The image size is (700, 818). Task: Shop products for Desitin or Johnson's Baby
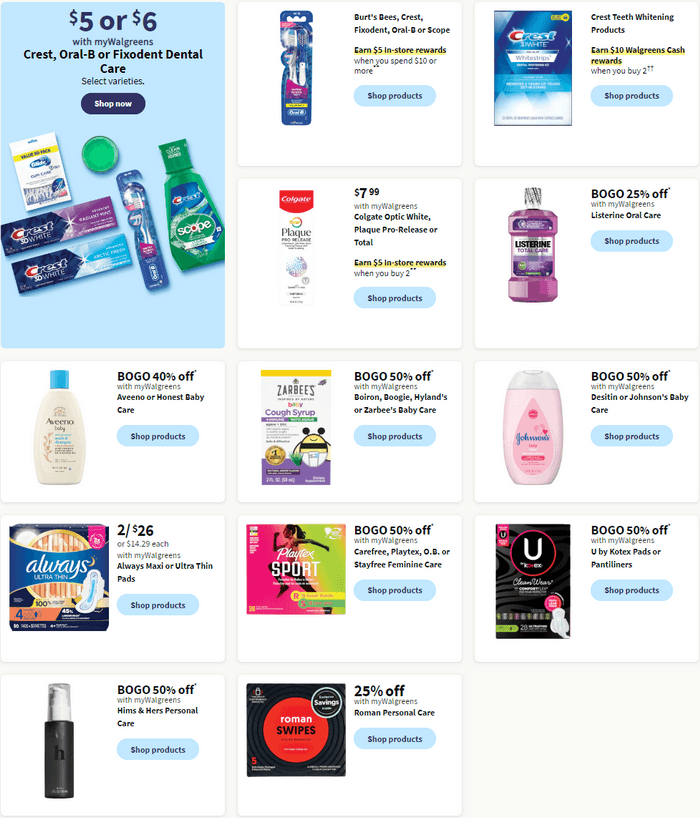(x=631, y=436)
